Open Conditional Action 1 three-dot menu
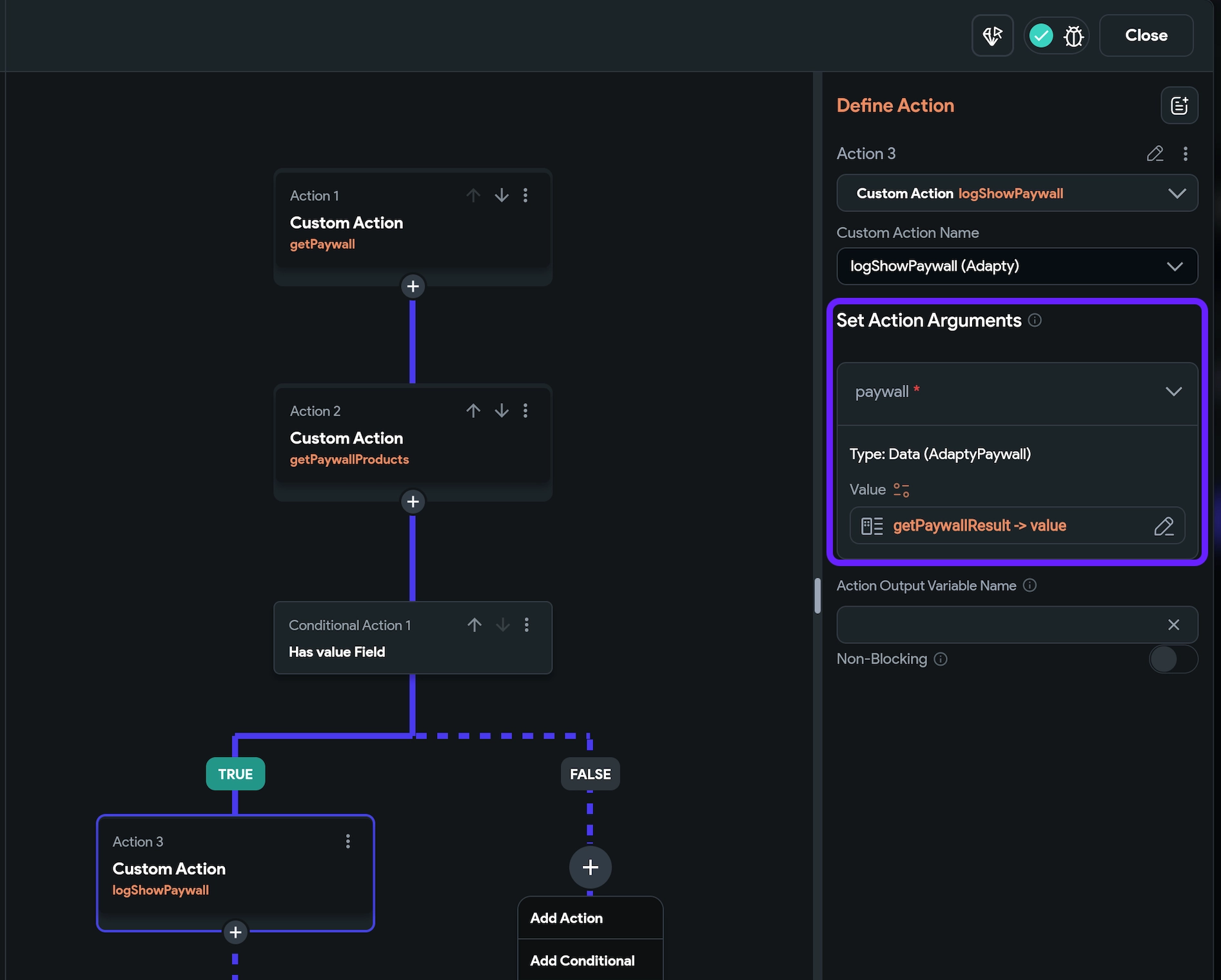The height and width of the screenshot is (980, 1221). point(527,625)
